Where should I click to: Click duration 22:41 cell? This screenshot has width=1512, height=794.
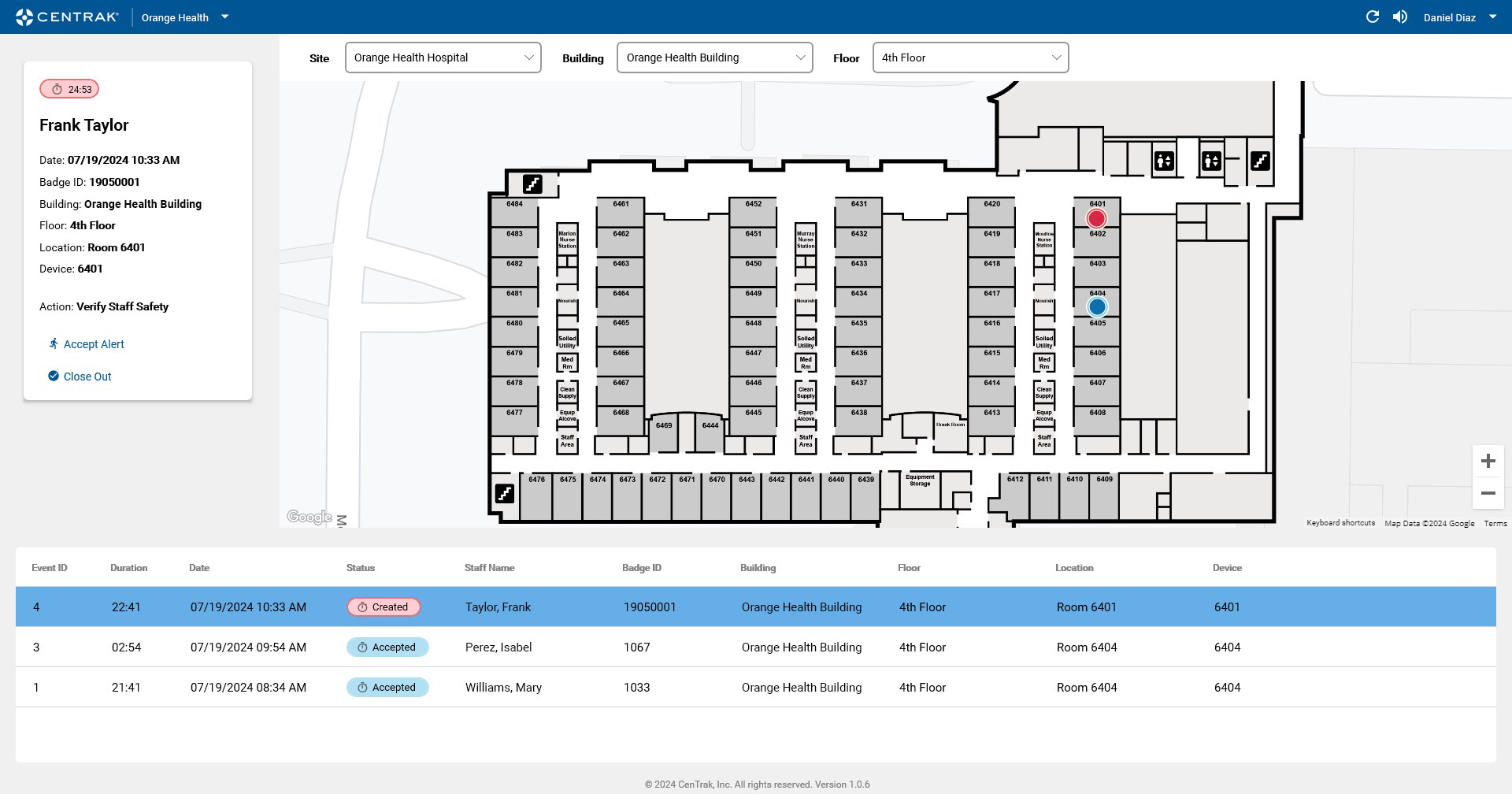point(126,607)
